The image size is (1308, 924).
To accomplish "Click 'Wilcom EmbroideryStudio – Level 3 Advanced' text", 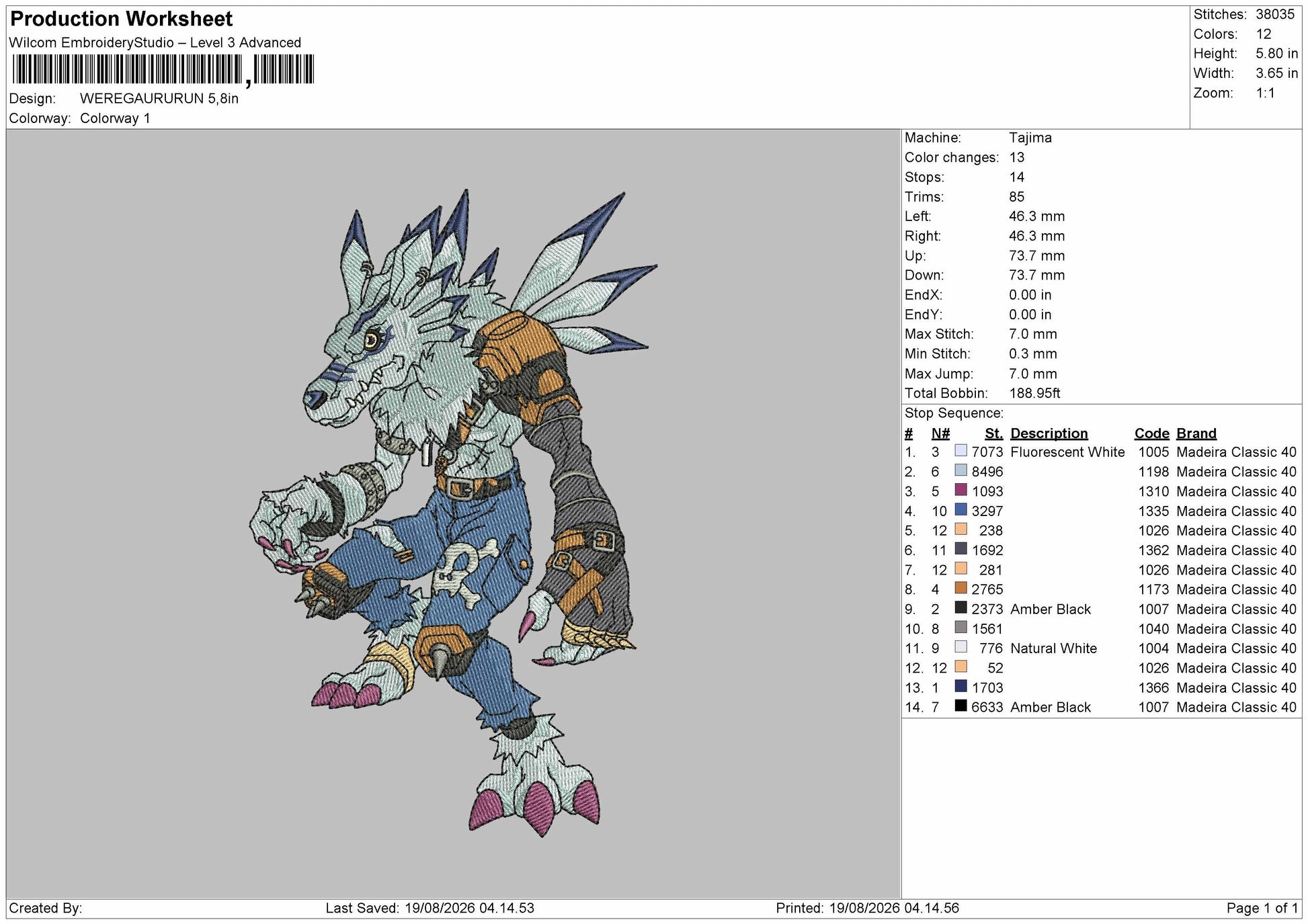I will pyautogui.click(x=155, y=42).
